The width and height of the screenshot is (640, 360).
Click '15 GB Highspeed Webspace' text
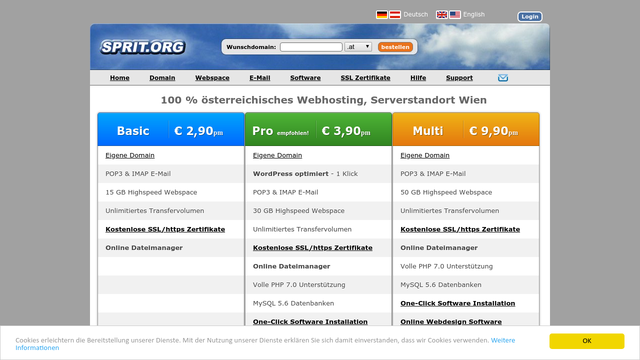pyautogui.click(x=151, y=192)
